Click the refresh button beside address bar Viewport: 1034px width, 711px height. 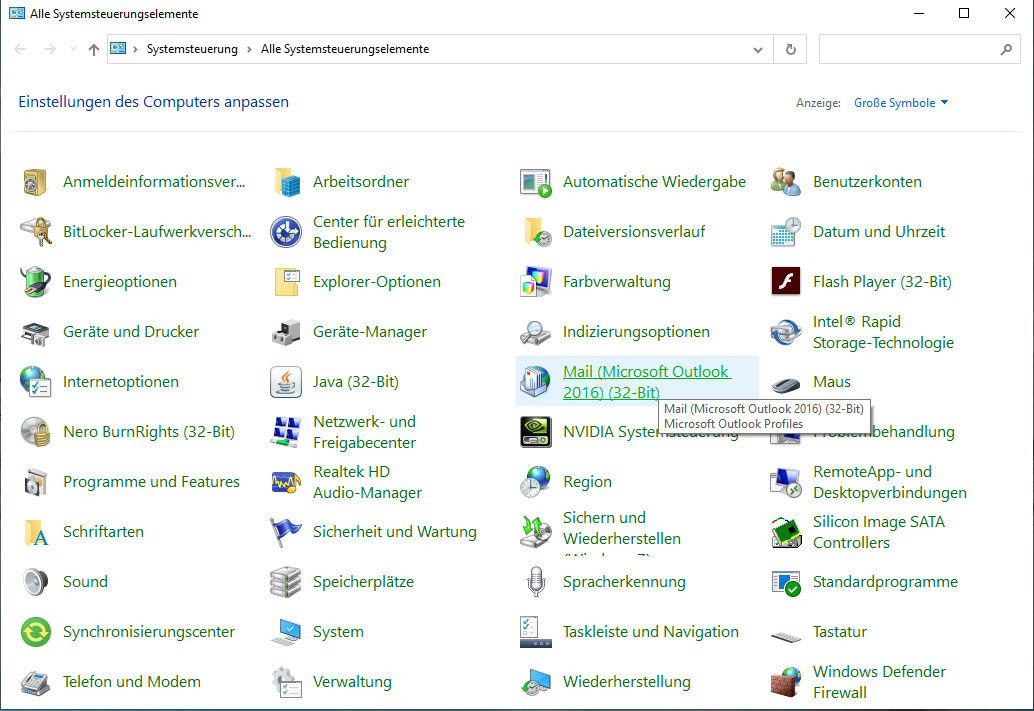tap(791, 49)
